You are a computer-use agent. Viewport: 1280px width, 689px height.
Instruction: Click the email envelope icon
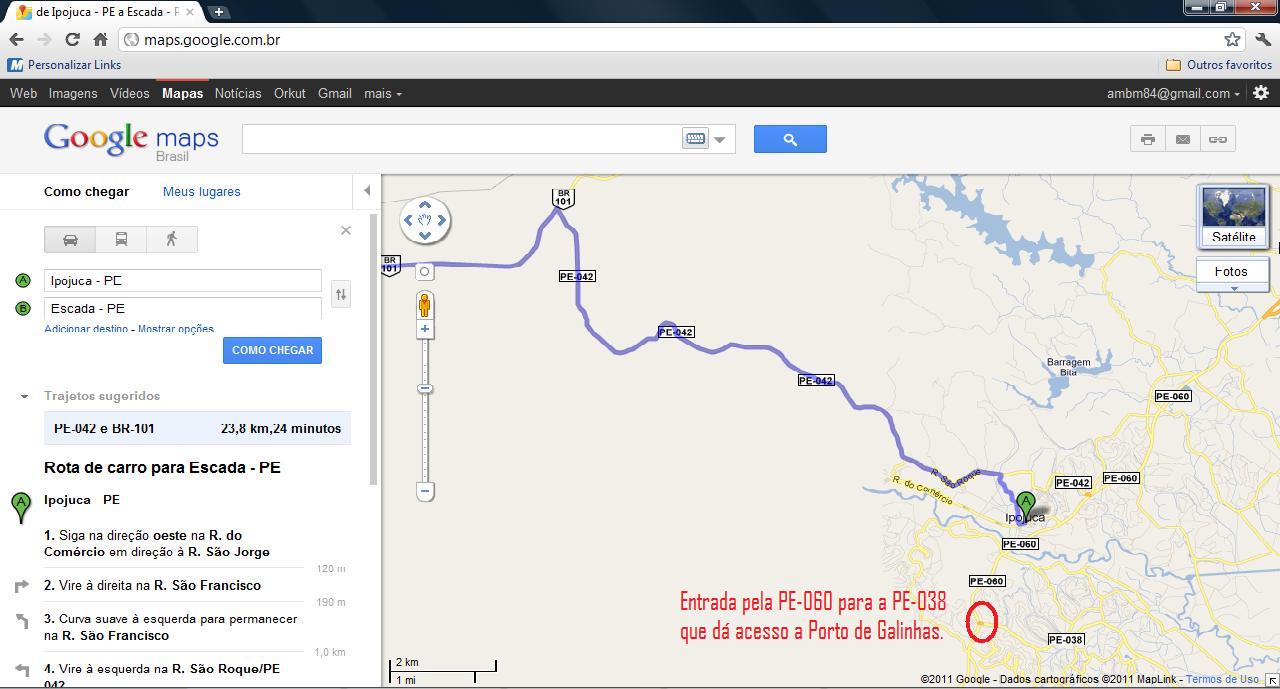[x=1183, y=139]
